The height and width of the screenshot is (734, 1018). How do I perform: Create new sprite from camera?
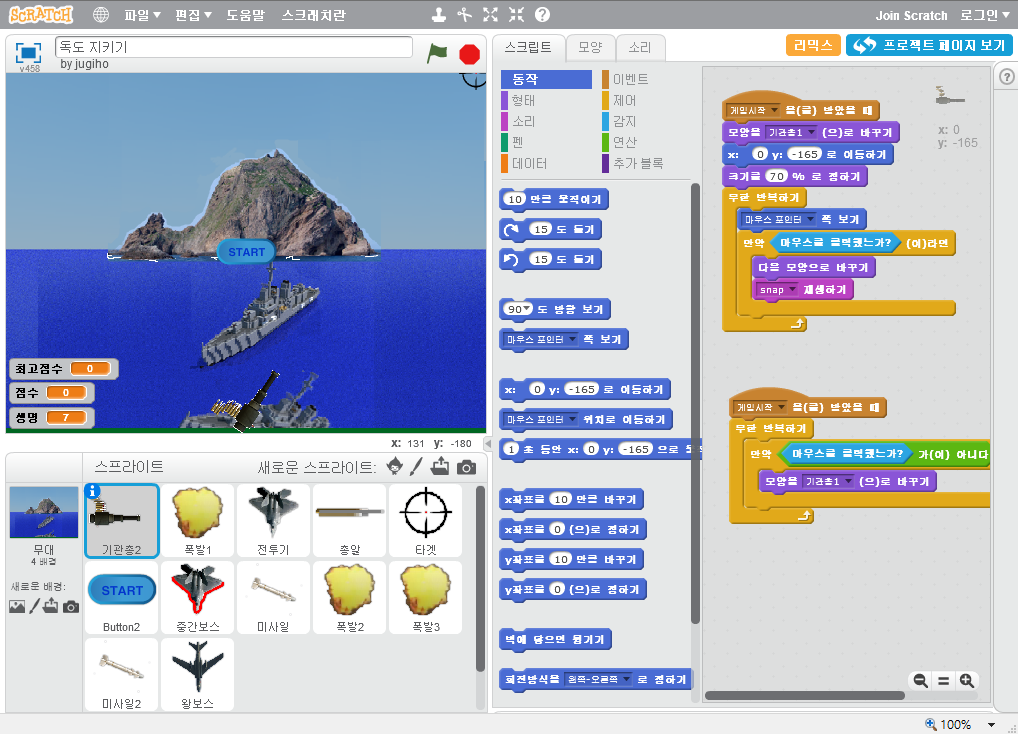point(466,467)
